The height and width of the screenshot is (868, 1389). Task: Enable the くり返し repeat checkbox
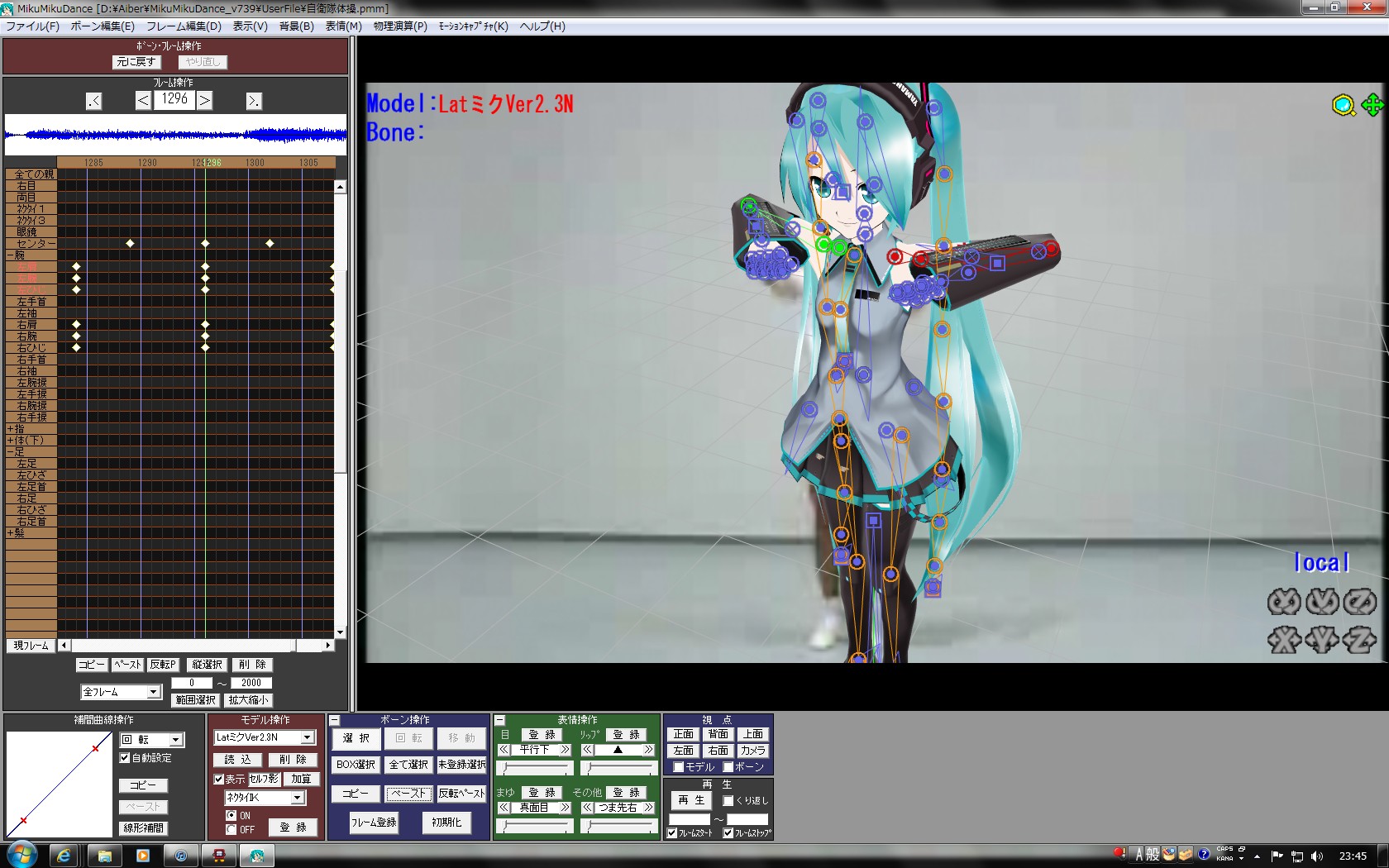(x=728, y=801)
